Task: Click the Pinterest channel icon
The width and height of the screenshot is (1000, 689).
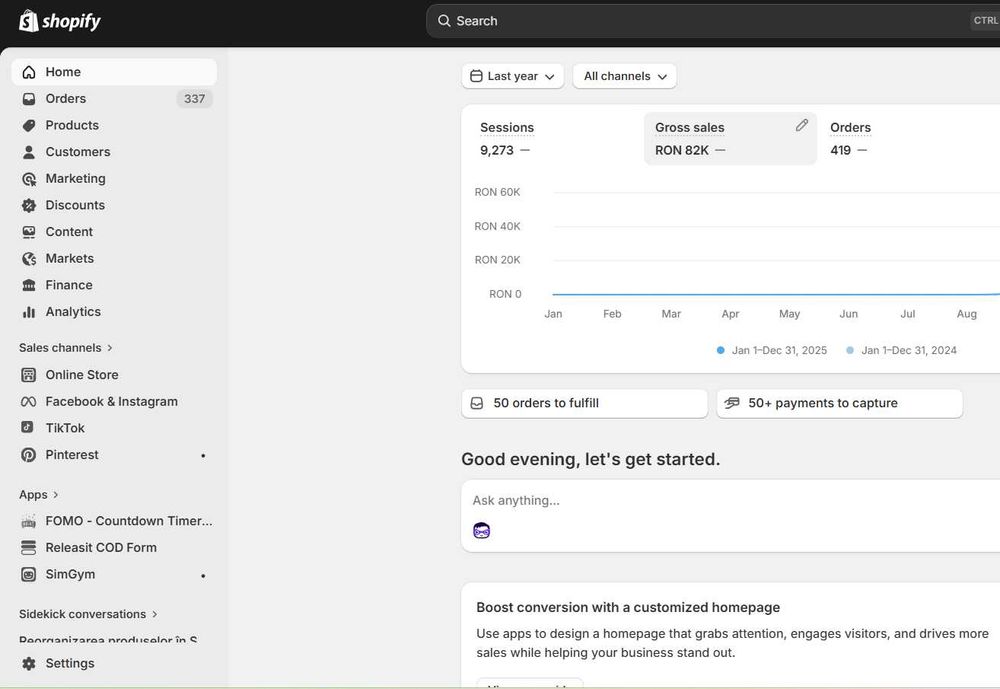Action: [28, 455]
